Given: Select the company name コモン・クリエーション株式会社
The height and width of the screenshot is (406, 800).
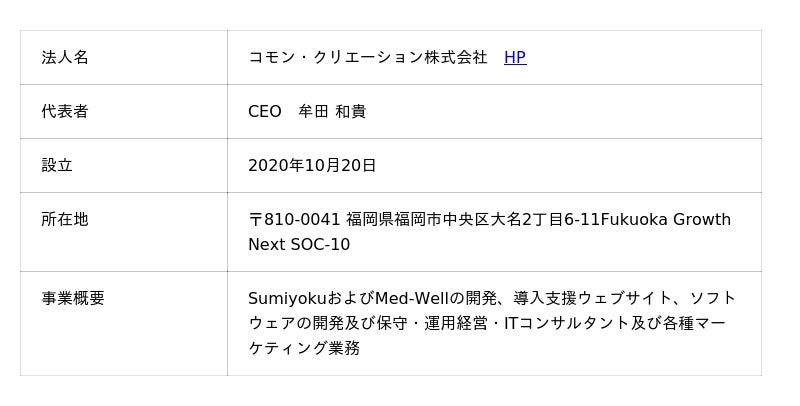Looking at the screenshot, I should (x=367, y=58).
